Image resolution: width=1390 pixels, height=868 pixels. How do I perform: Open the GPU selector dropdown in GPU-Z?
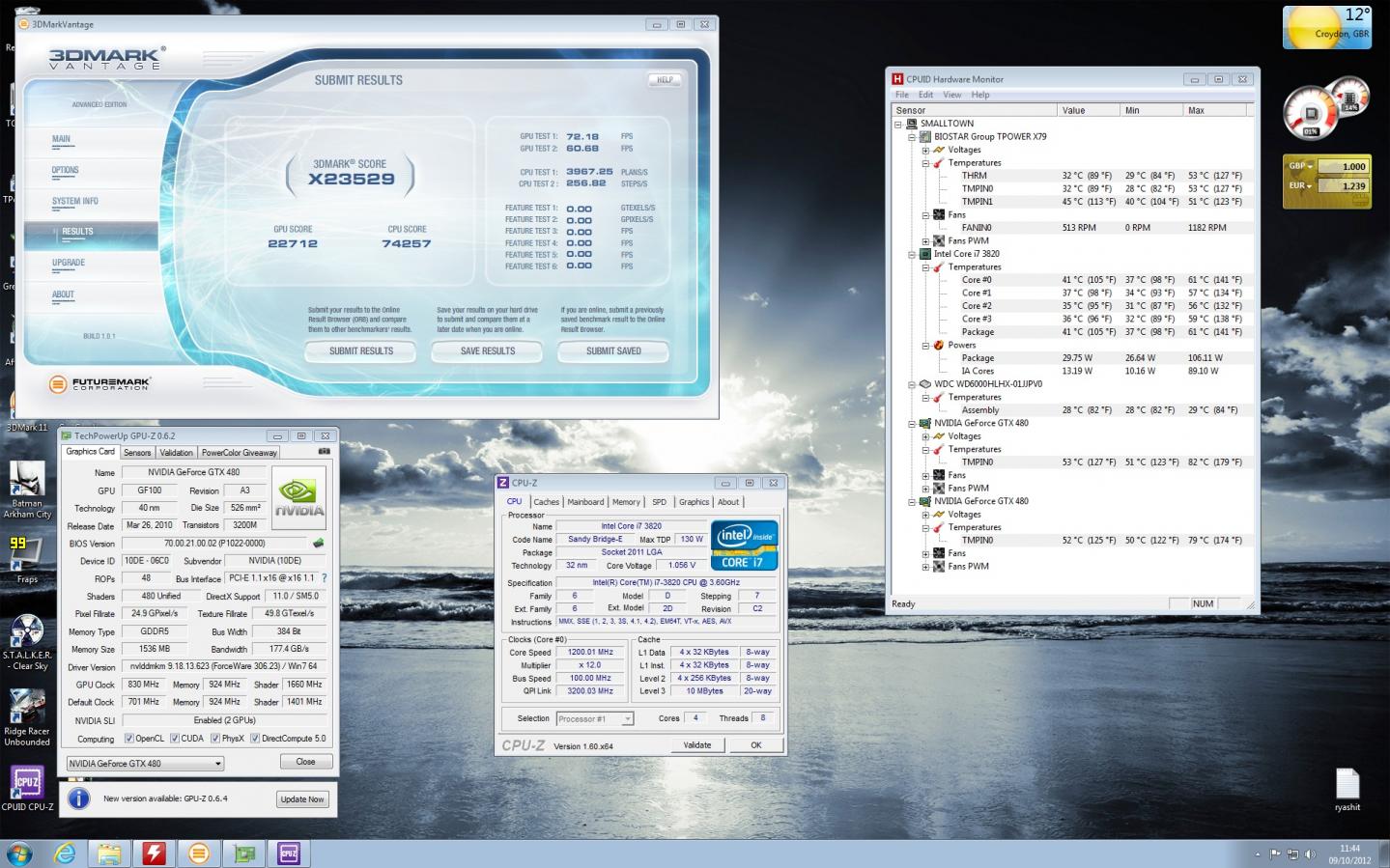click(145, 763)
